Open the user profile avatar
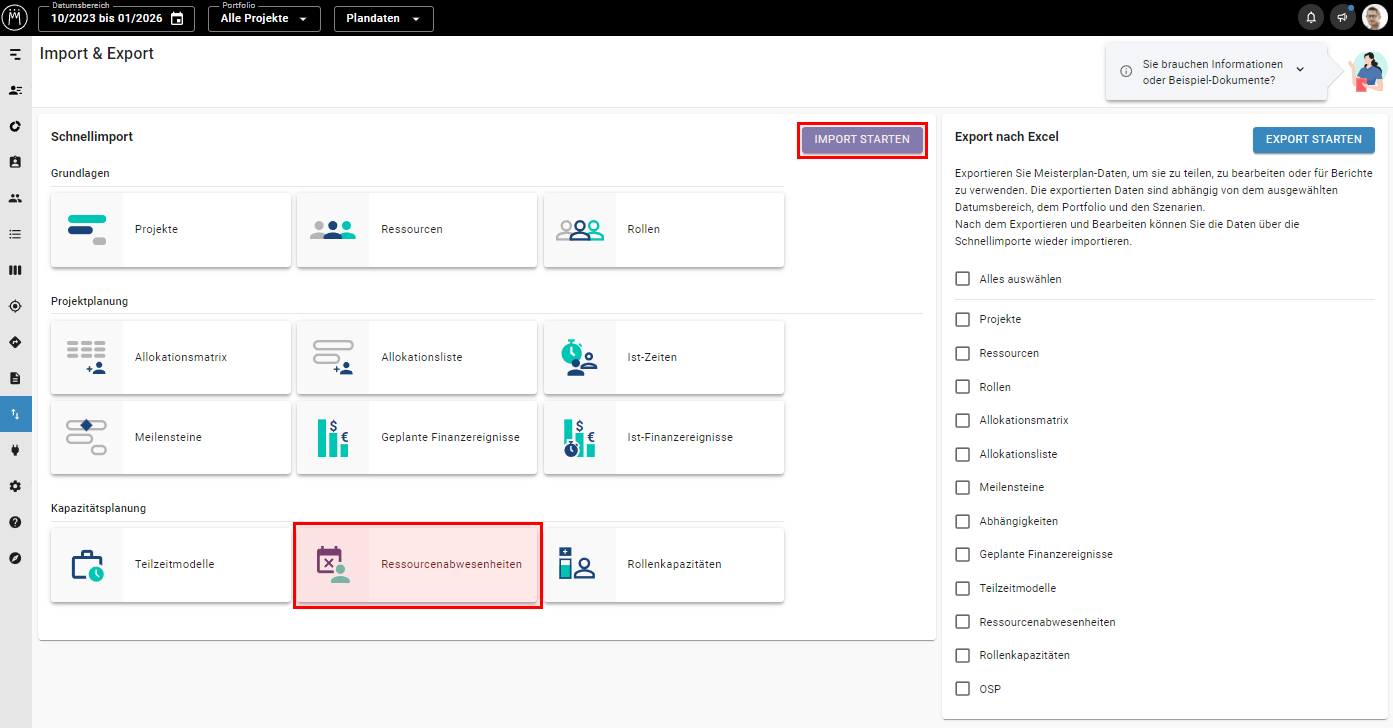 pyautogui.click(x=1375, y=17)
